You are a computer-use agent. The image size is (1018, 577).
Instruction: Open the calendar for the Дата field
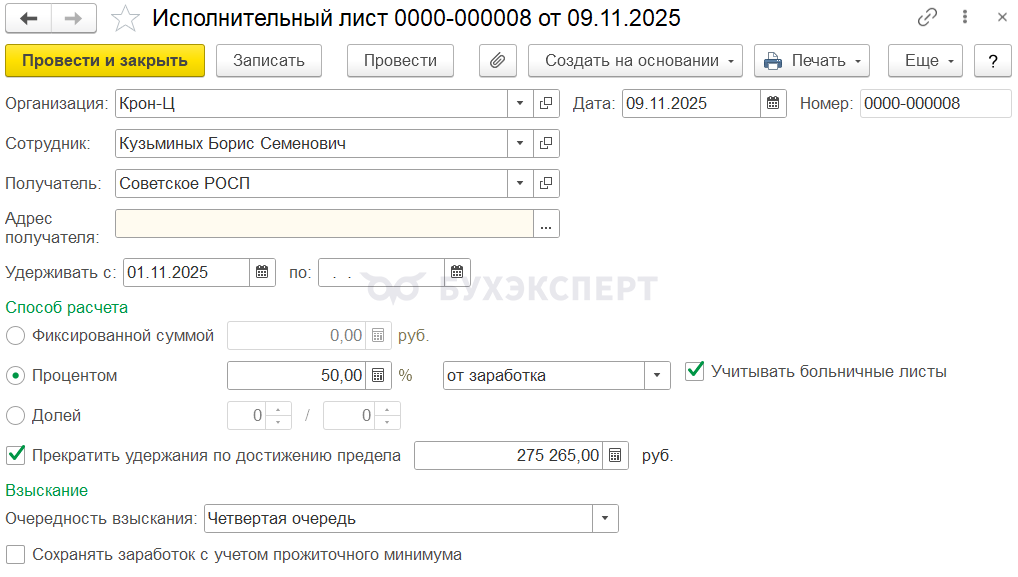pos(773,104)
